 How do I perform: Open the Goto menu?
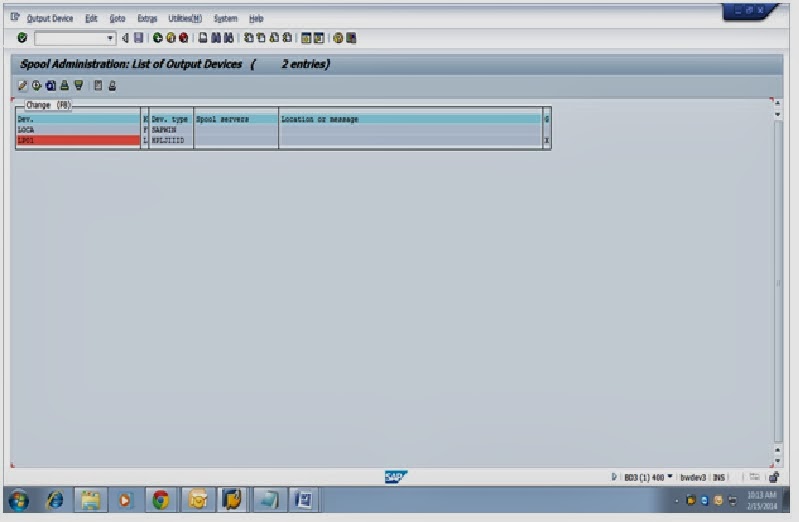coord(117,18)
